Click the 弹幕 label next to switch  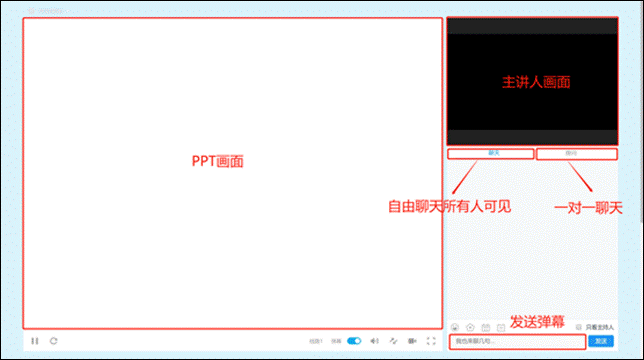(336, 341)
